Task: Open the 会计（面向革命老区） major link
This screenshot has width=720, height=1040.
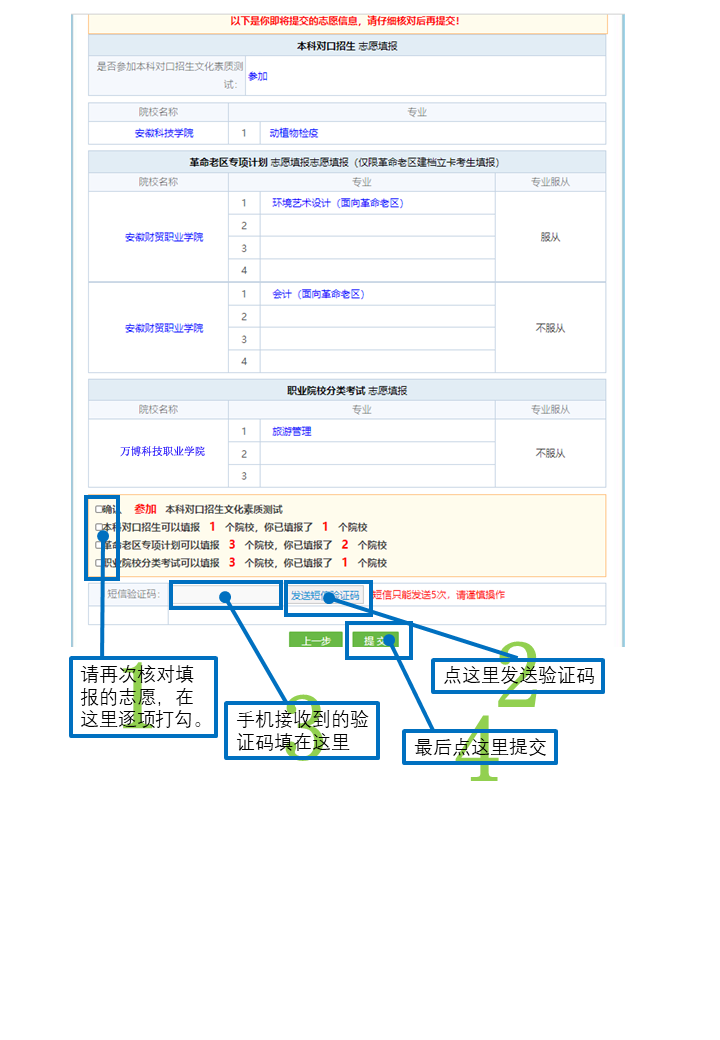Action: [x=318, y=295]
